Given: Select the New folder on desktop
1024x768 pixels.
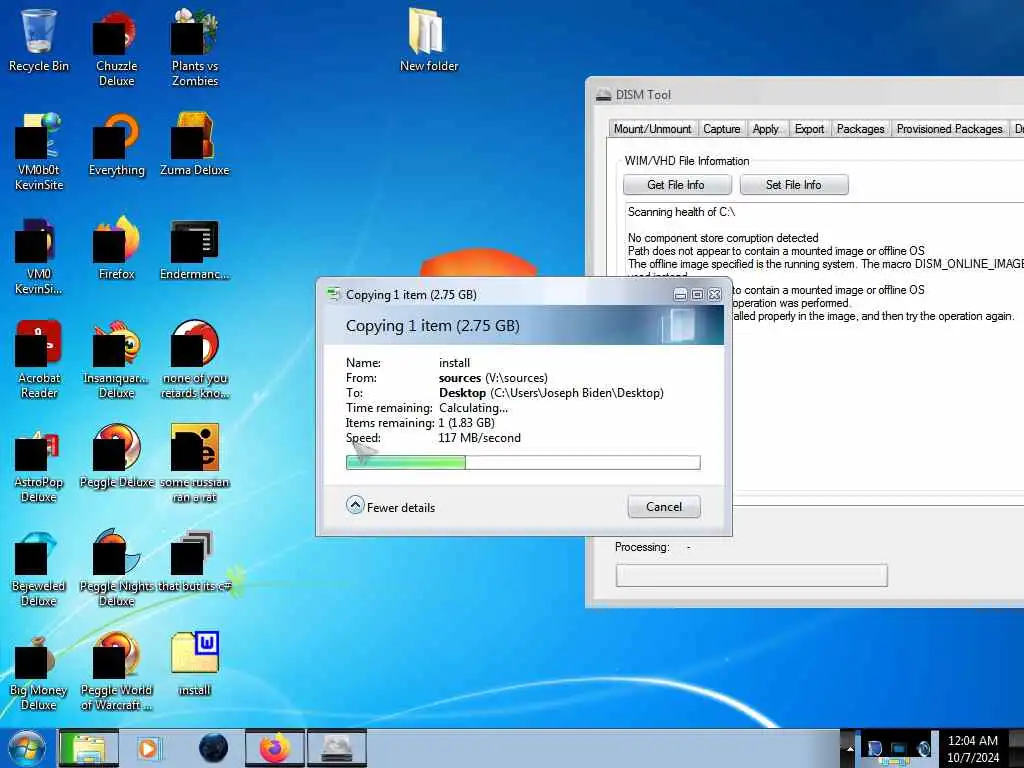Looking at the screenshot, I should (x=428, y=40).
